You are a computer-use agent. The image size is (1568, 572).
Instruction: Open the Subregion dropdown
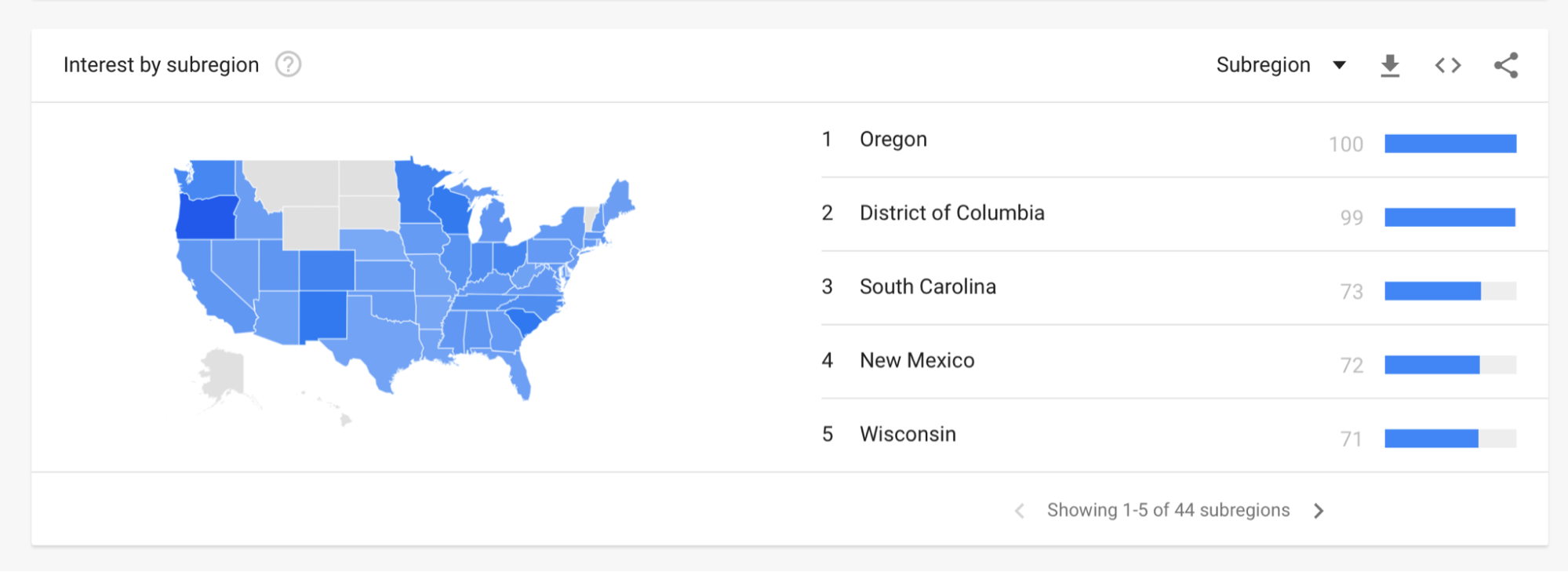tap(1280, 65)
